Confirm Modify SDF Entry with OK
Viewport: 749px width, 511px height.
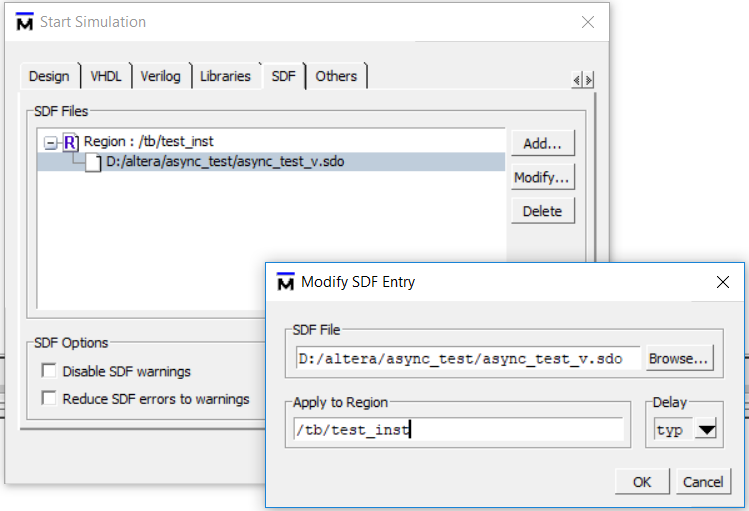coord(642,482)
